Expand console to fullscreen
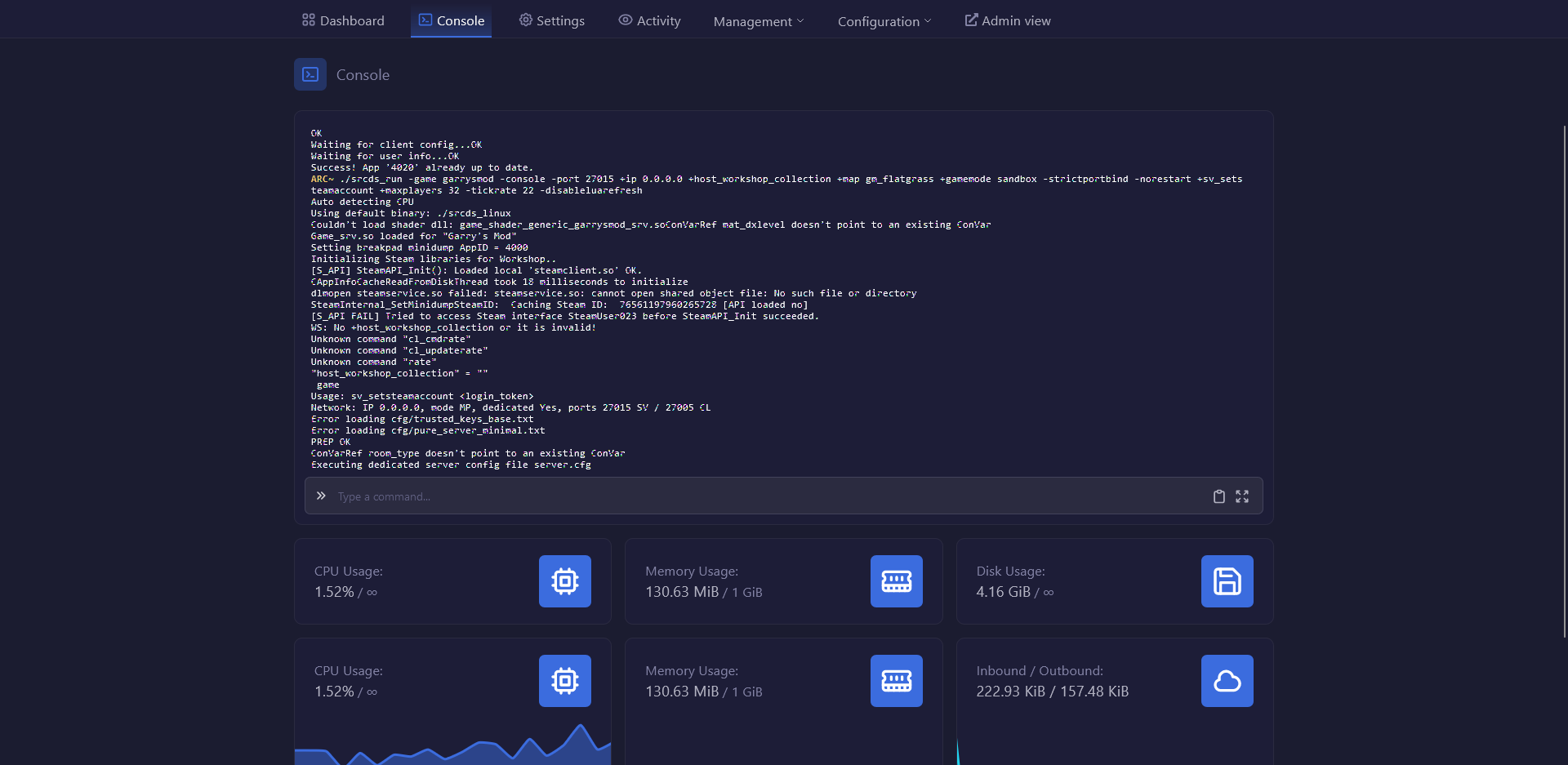Screen dimensions: 1568x765 pyautogui.click(x=1242, y=496)
